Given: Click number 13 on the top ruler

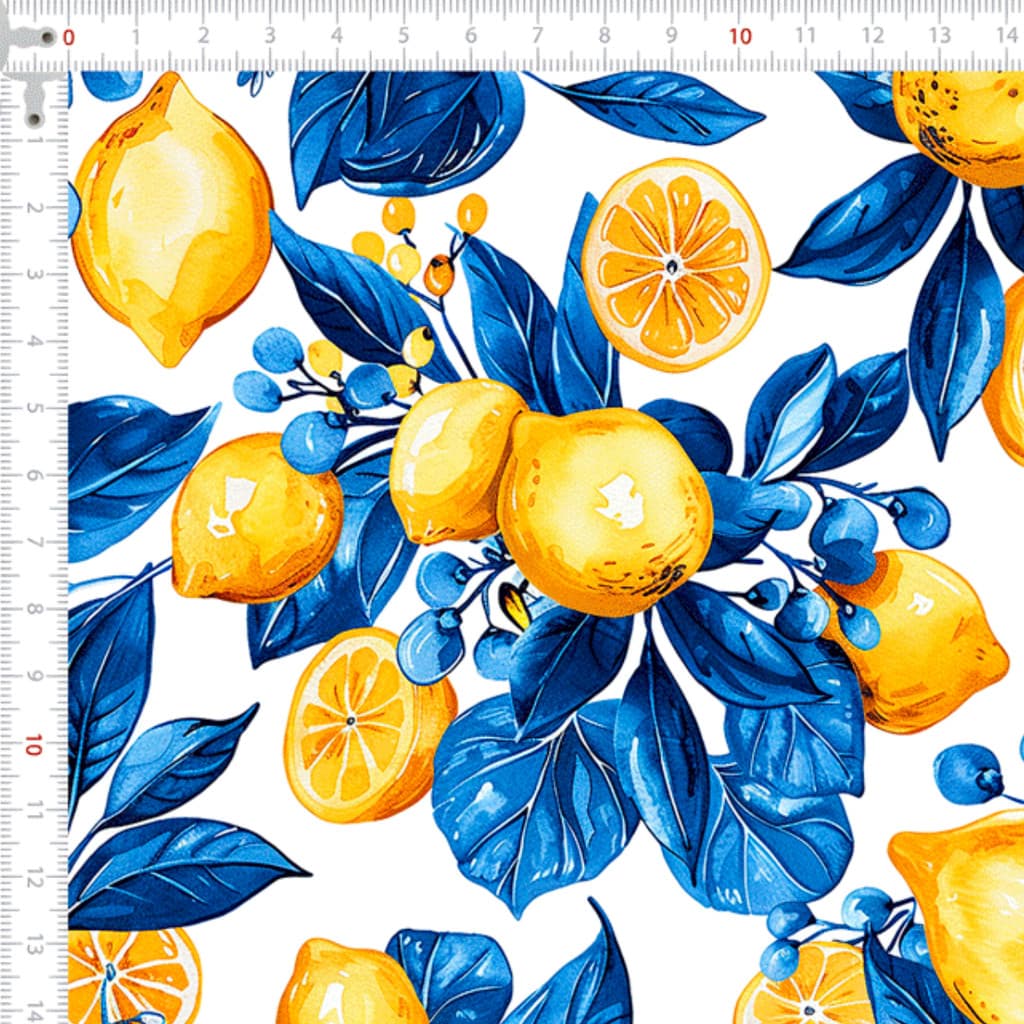Looking at the screenshot, I should click(940, 36).
